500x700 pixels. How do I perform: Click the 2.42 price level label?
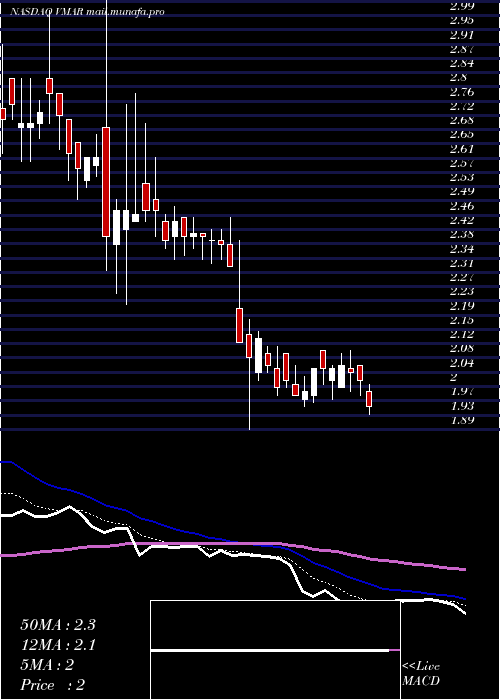pos(461,220)
